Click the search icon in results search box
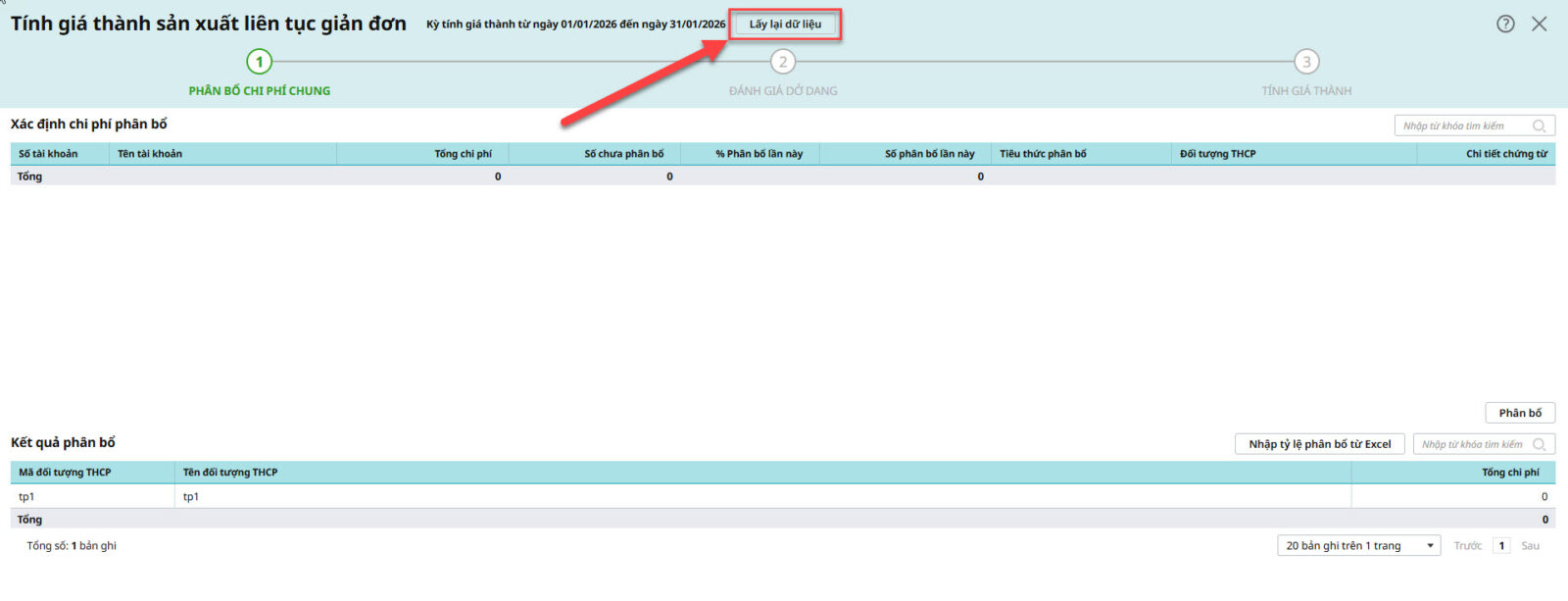1568x601 pixels. coord(1540,445)
